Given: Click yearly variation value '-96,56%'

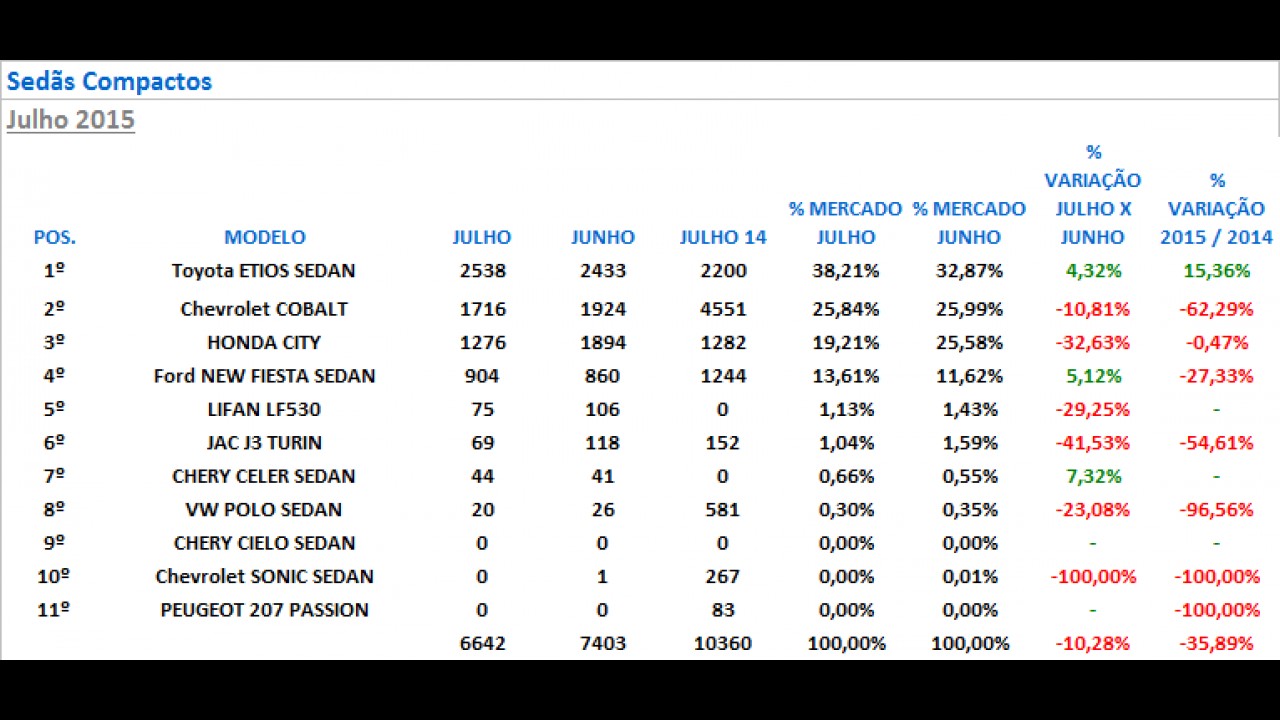Looking at the screenshot, I should [x=1217, y=510].
